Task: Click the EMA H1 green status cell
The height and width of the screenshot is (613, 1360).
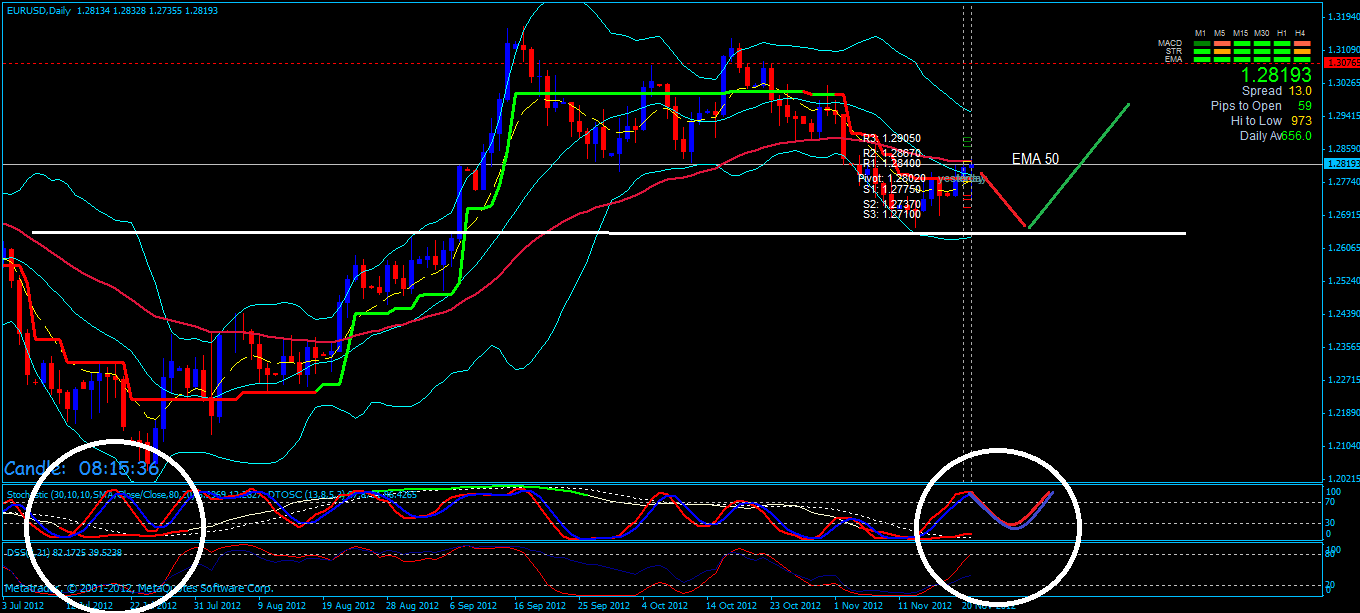Action: (1282, 58)
